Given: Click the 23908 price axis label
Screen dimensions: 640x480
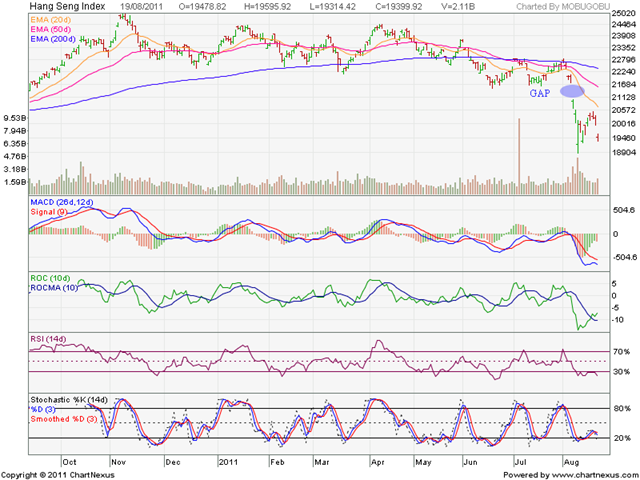Looking at the screenshot, I should [623, 36].
